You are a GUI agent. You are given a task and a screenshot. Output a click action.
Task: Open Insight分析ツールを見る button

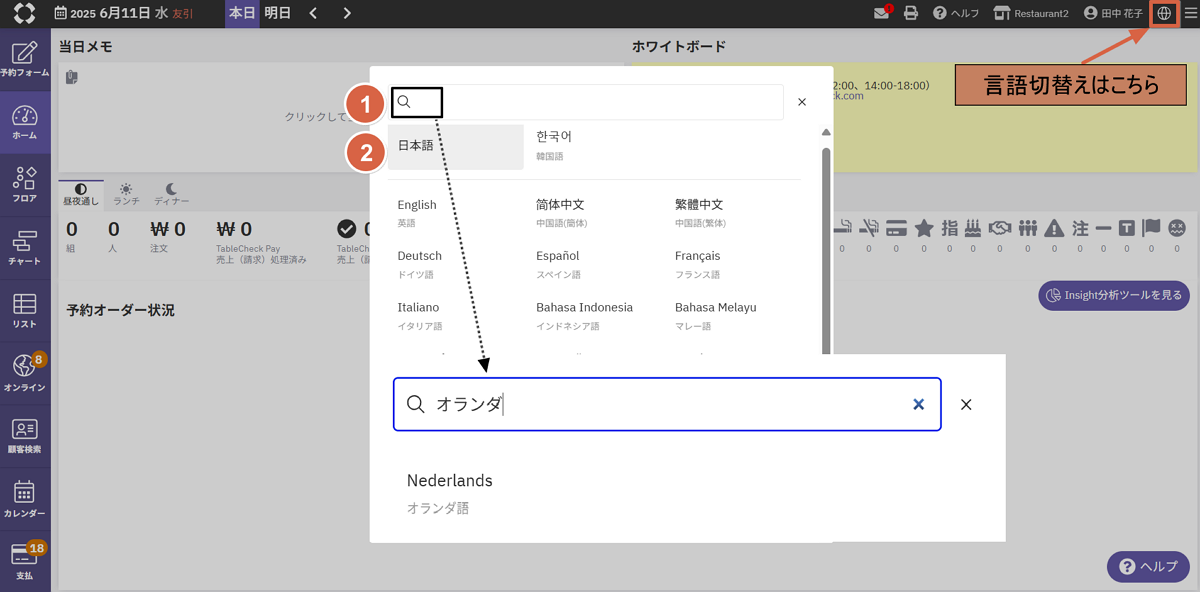point(1114,295)
